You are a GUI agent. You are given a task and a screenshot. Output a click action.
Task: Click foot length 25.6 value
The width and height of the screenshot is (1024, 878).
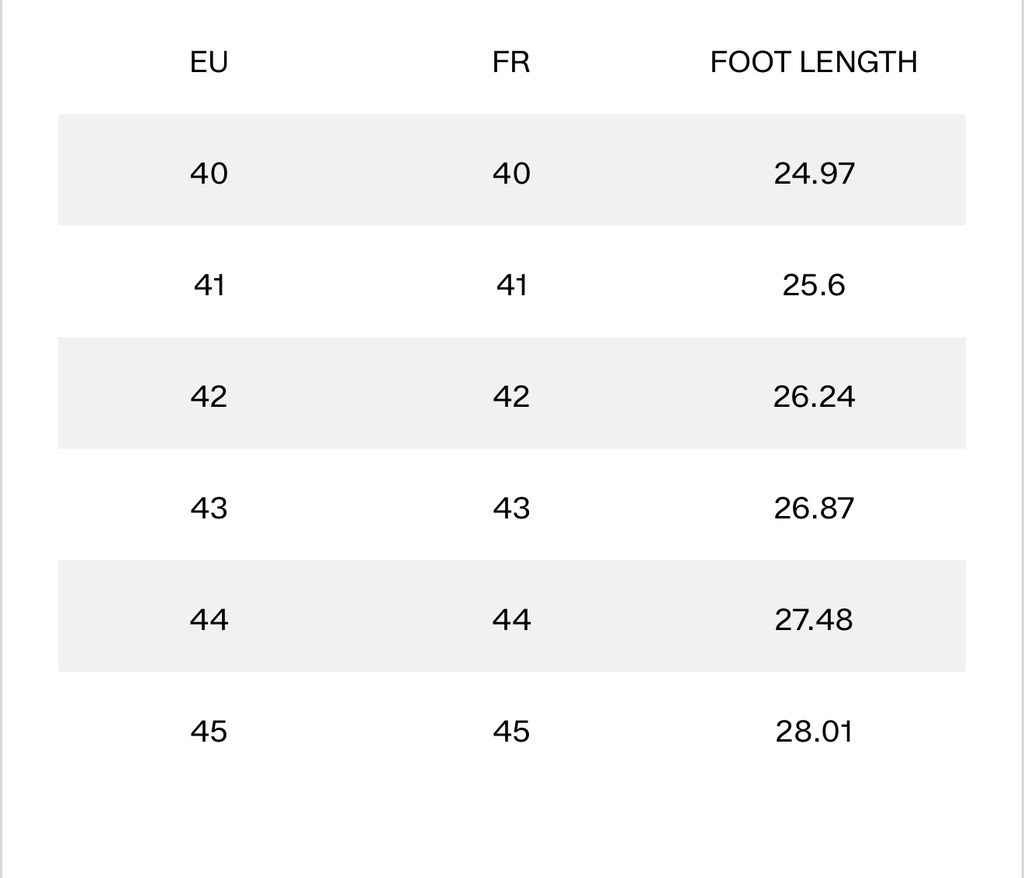pos(814,285)
